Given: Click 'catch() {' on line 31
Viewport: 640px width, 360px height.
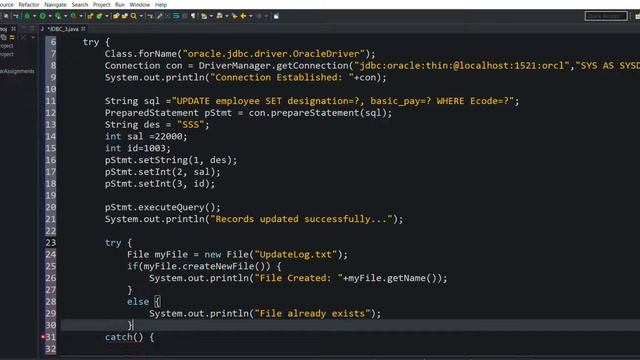Looking at the screenshot, I should coord(129,337).
